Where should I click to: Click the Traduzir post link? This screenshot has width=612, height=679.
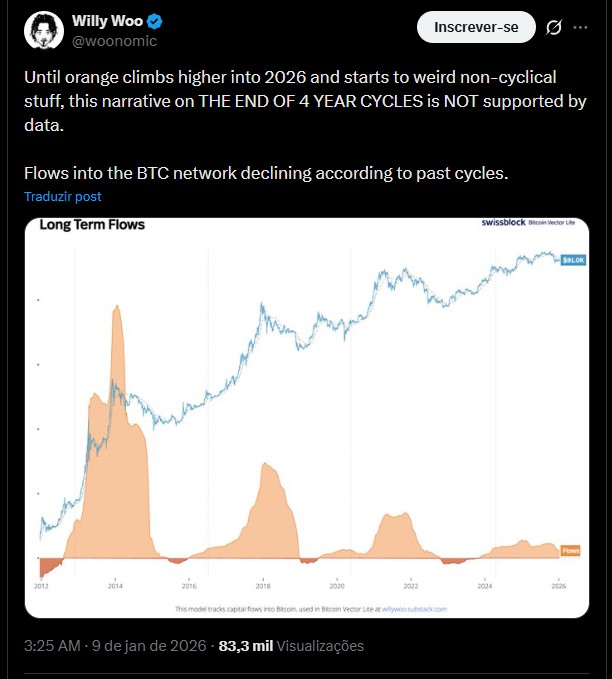(x=63, y=197)
